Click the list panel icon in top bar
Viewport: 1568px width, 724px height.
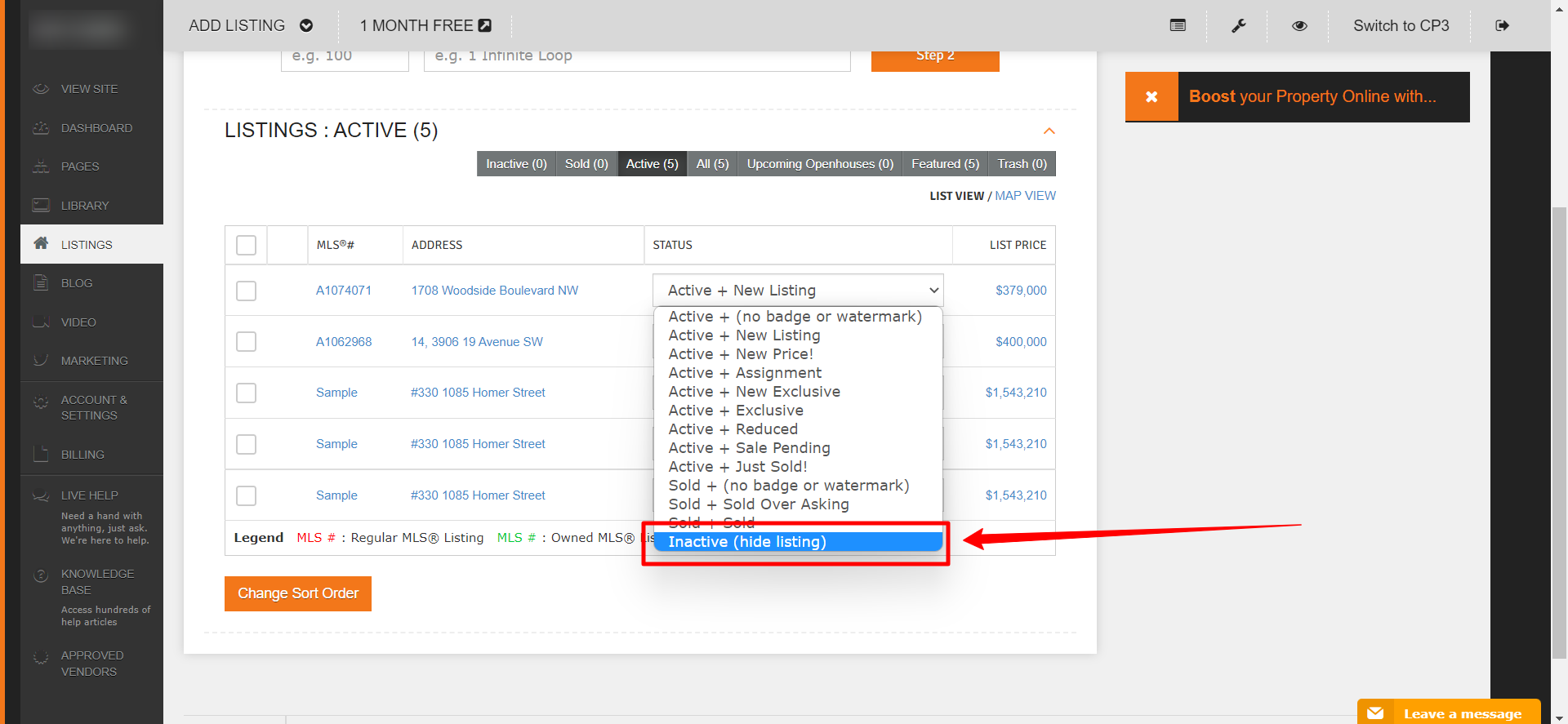[x=1178, y=25]
